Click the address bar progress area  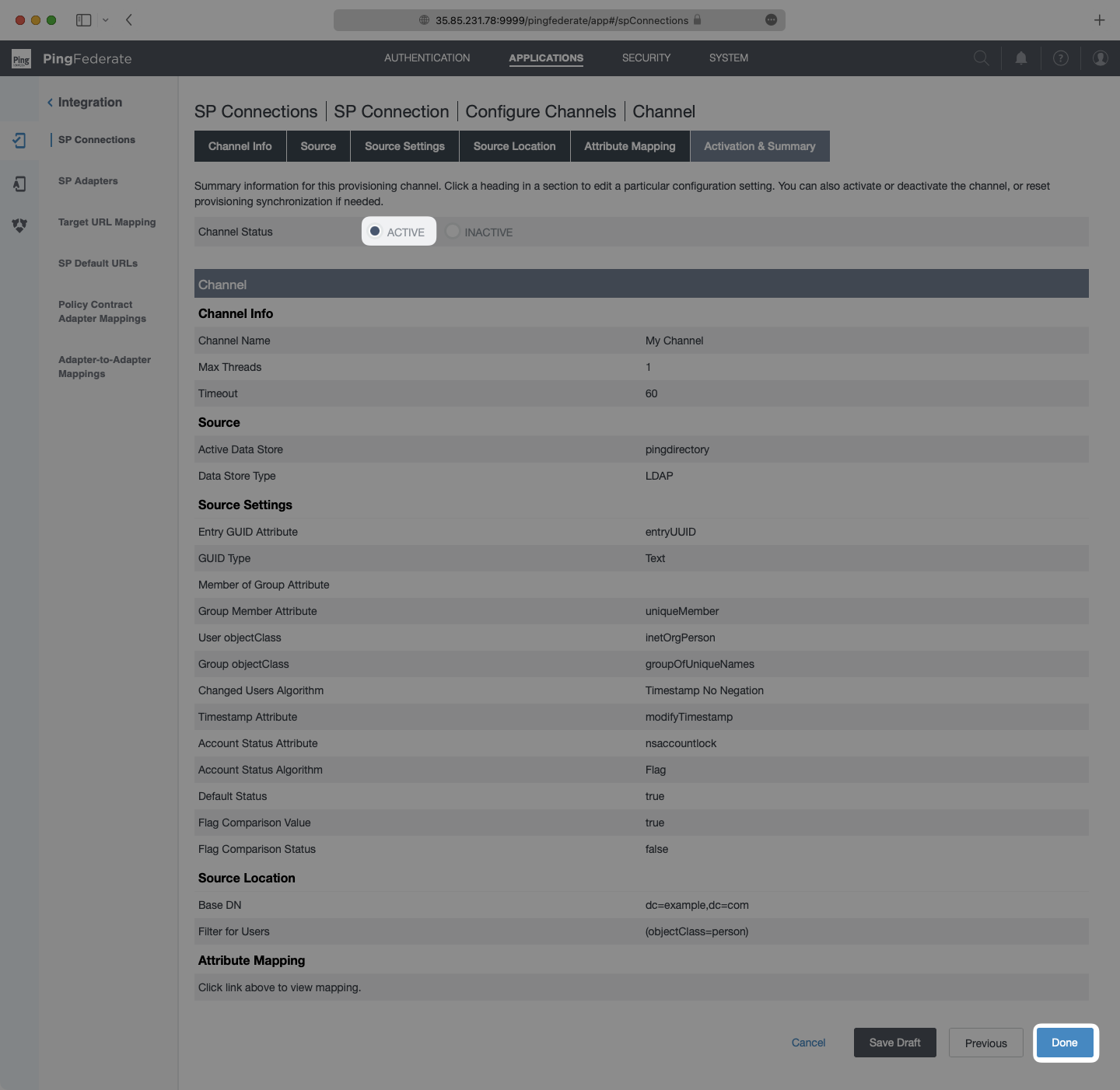[558, 20]
